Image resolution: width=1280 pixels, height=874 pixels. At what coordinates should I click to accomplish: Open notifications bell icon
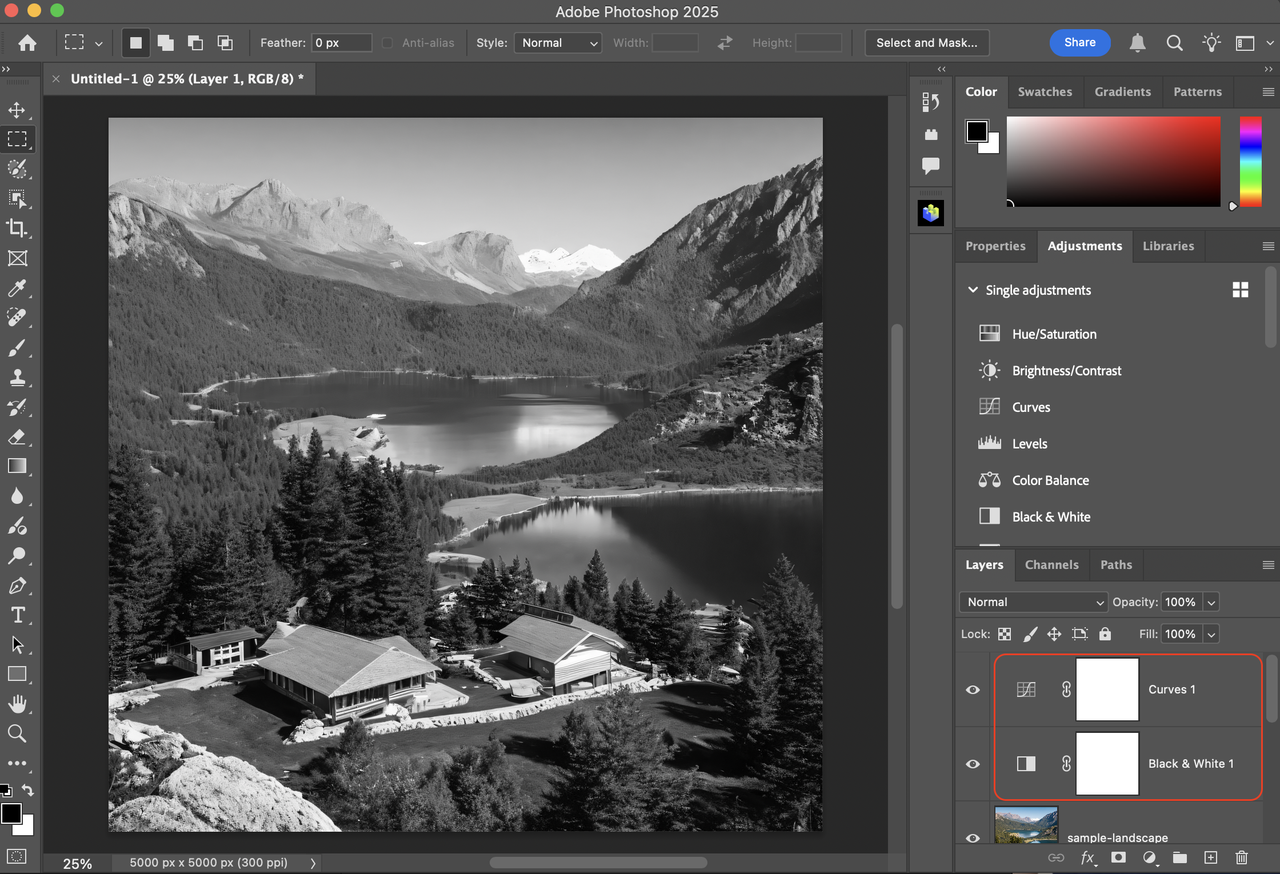1138,43
